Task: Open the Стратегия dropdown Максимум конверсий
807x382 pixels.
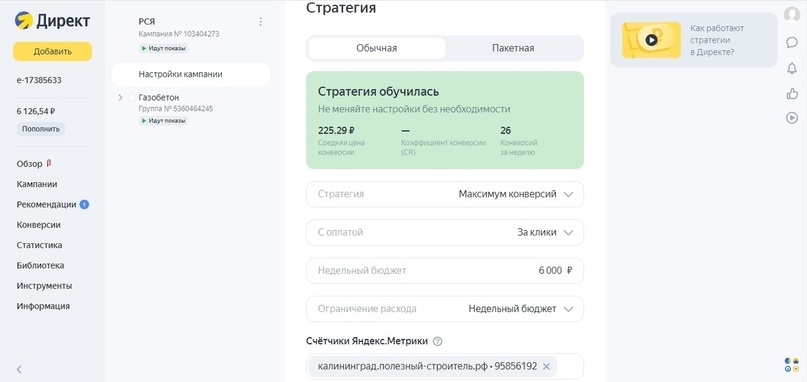Action: 445,194
